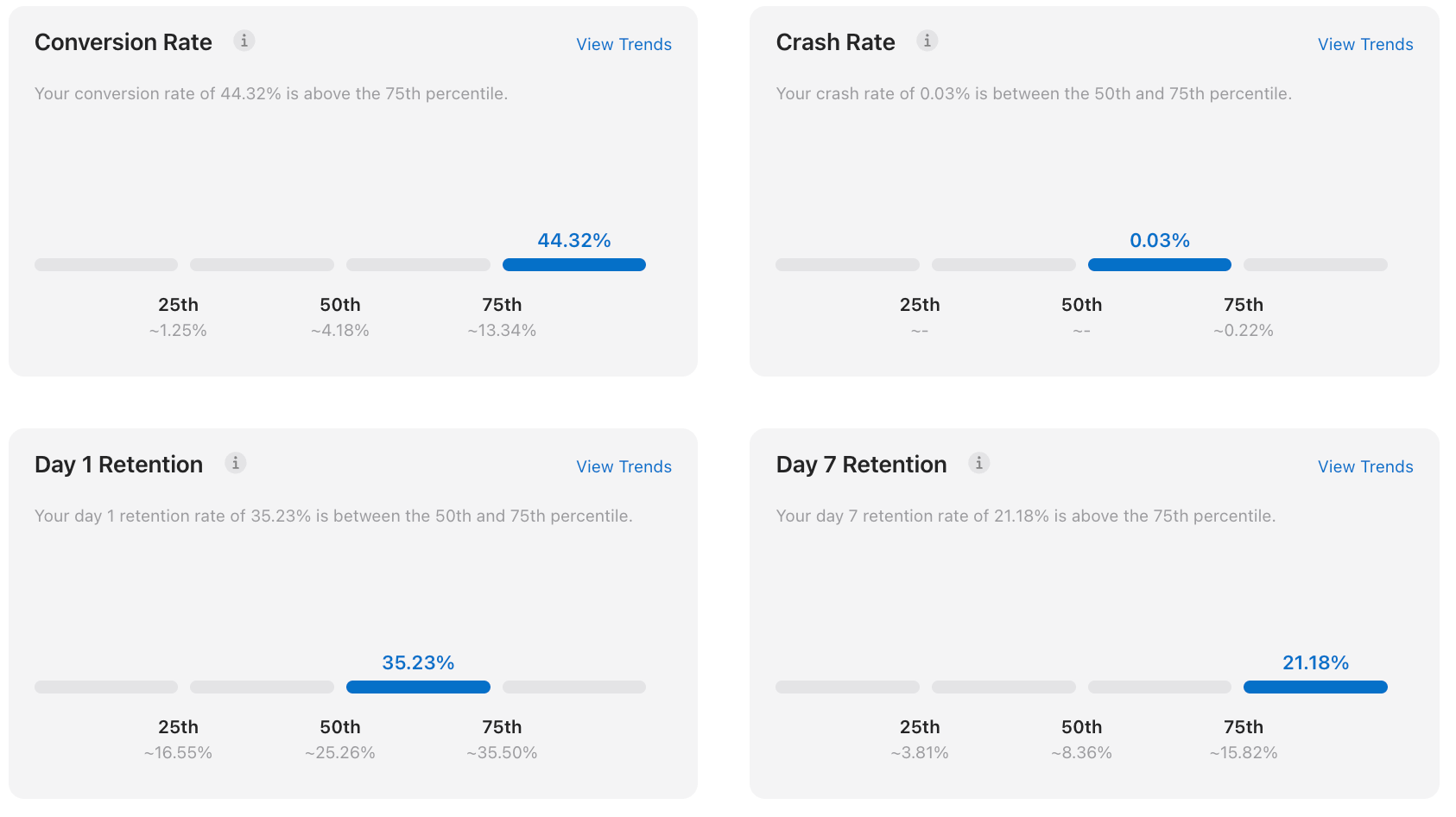Viewport: 1456px width, 817px height.
Task: Open the Day 7 Retention info icon
Action: coord(978,463)
